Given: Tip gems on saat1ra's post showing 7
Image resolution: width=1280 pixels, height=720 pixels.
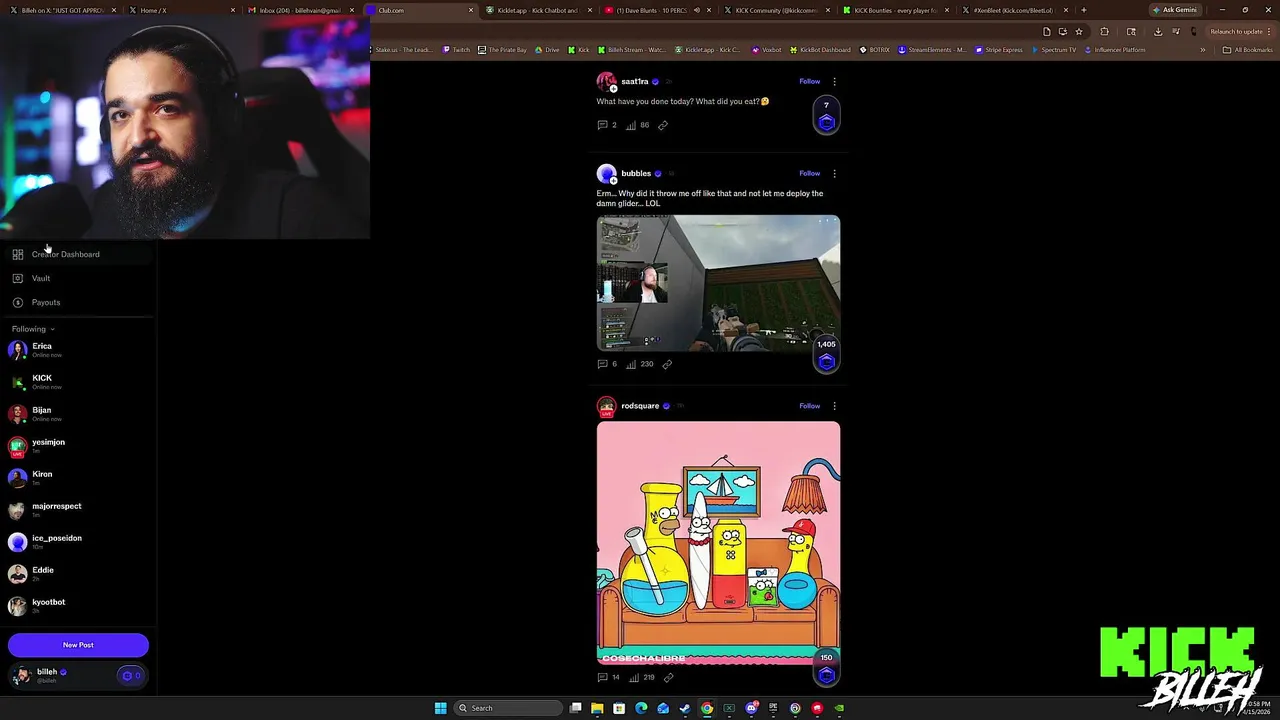Looking at the screenshot, I should click(826, 116).
